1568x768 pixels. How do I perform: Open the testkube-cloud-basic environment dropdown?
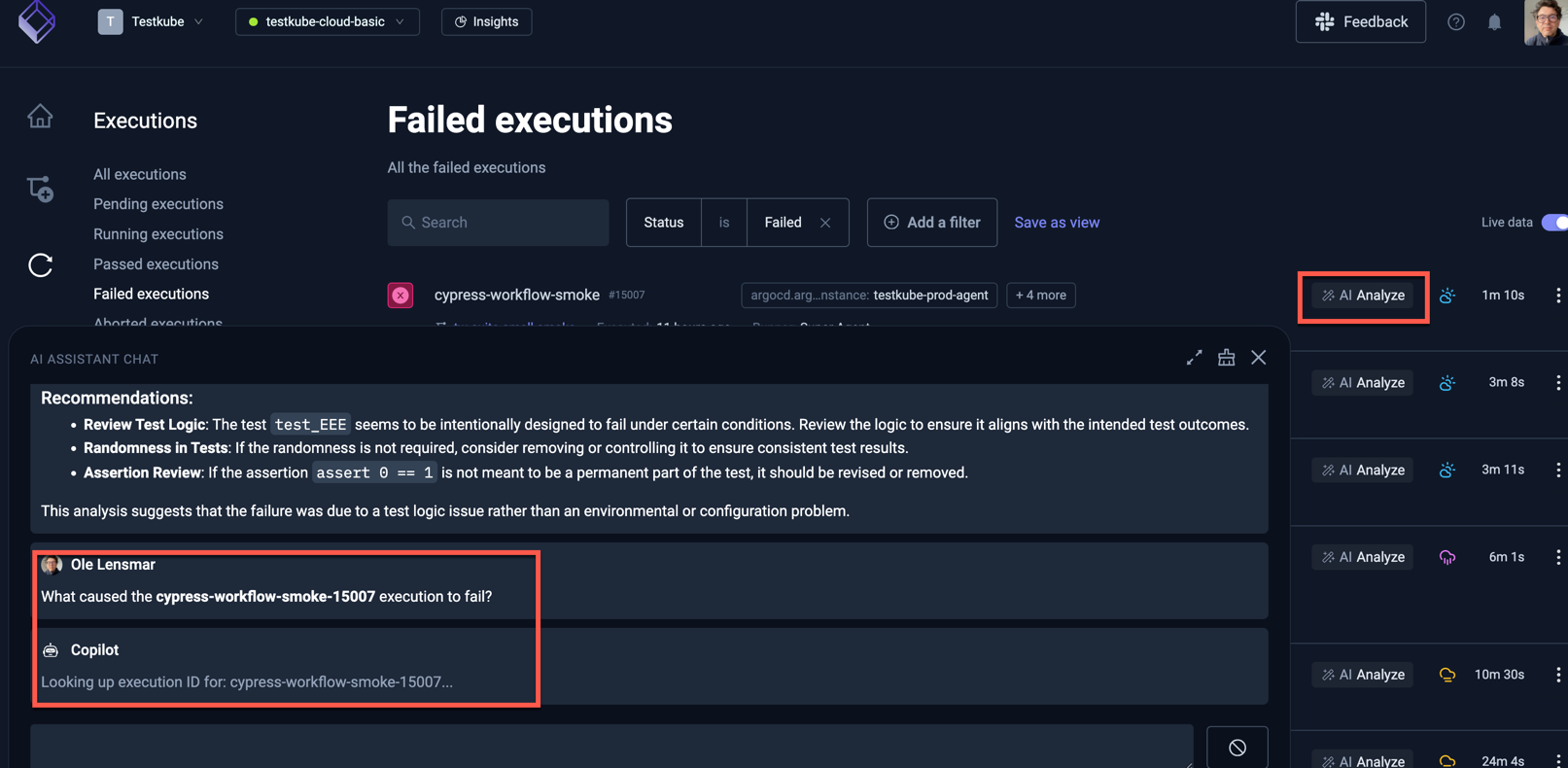tap(327, 20)
